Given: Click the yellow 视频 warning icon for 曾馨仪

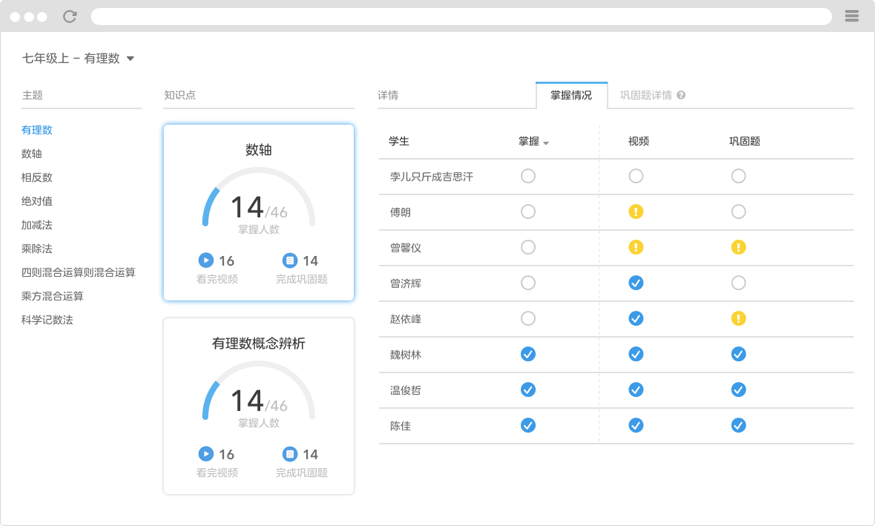Looking at the screenshot, I should (636, 247).
